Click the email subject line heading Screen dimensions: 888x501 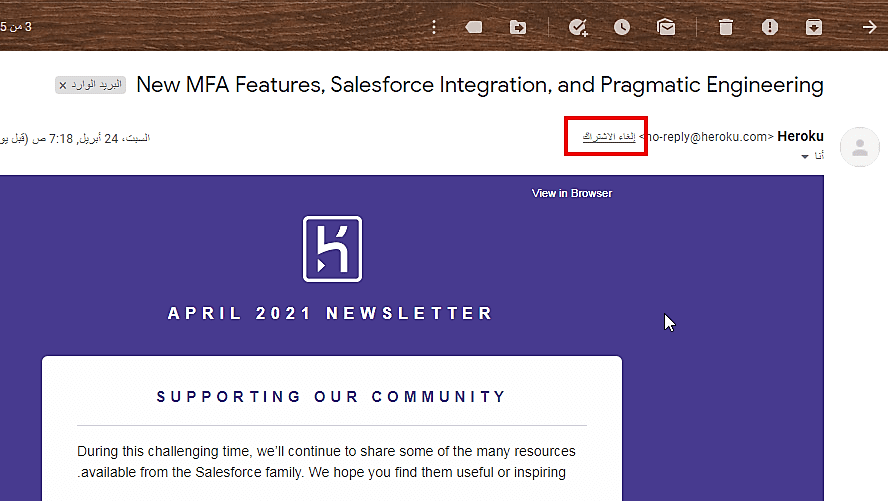pos(479,85)
